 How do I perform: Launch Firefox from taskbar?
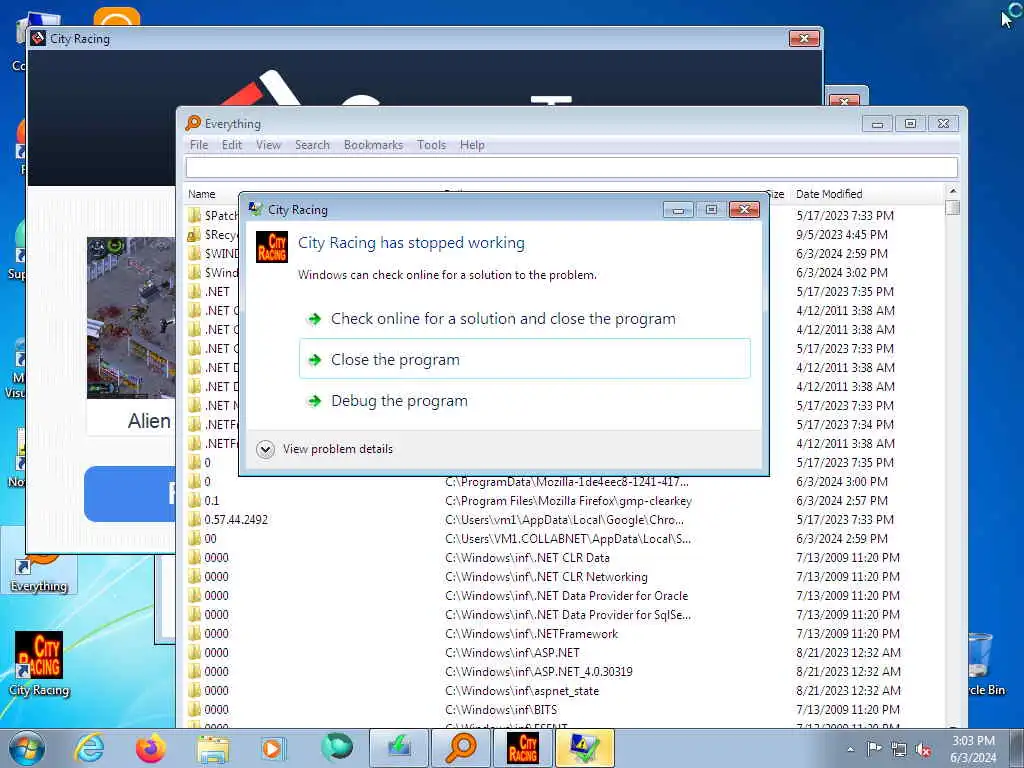(151, 748)
